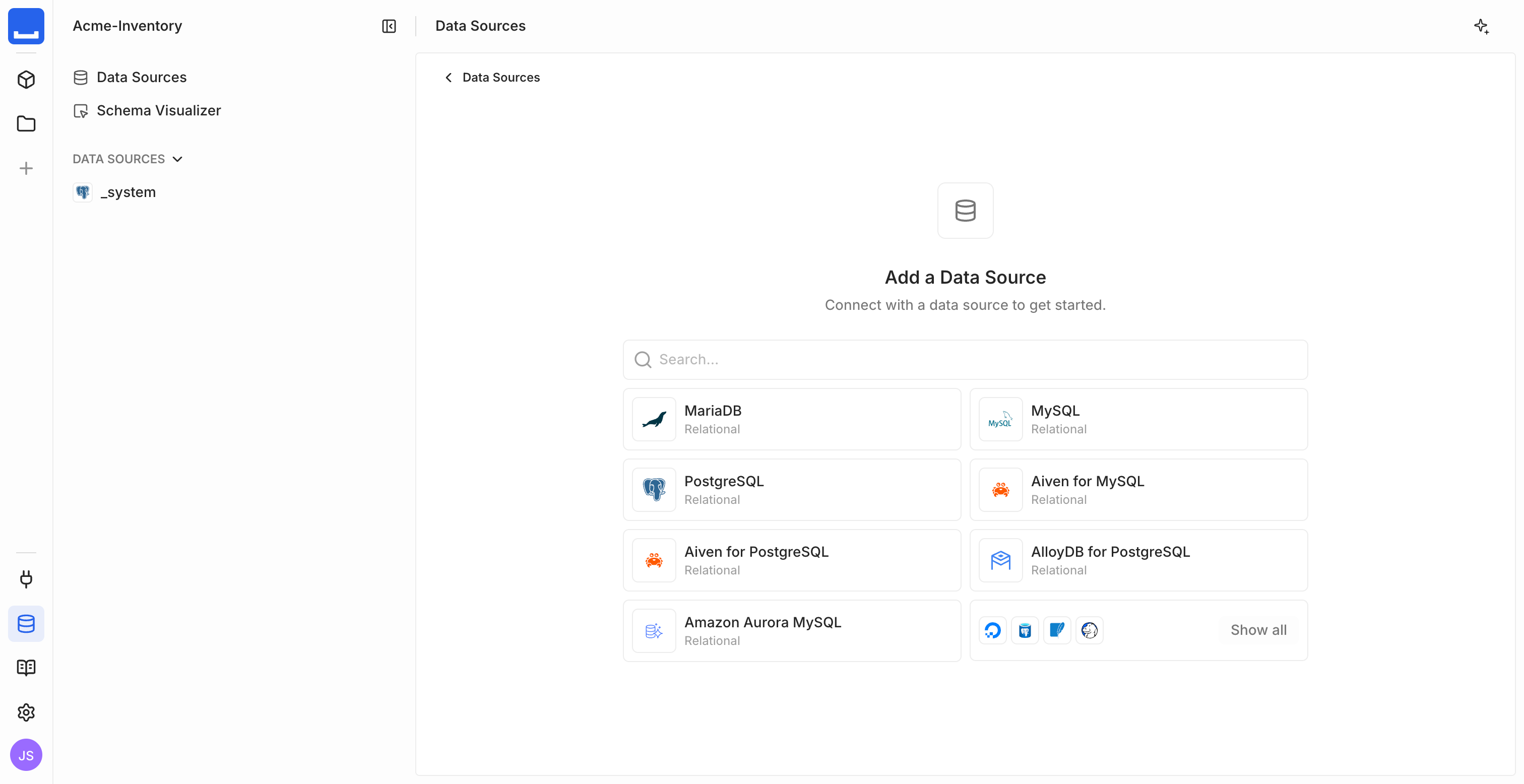Click the Amazon Aurora MySQL logo

(x=654, y=631)
